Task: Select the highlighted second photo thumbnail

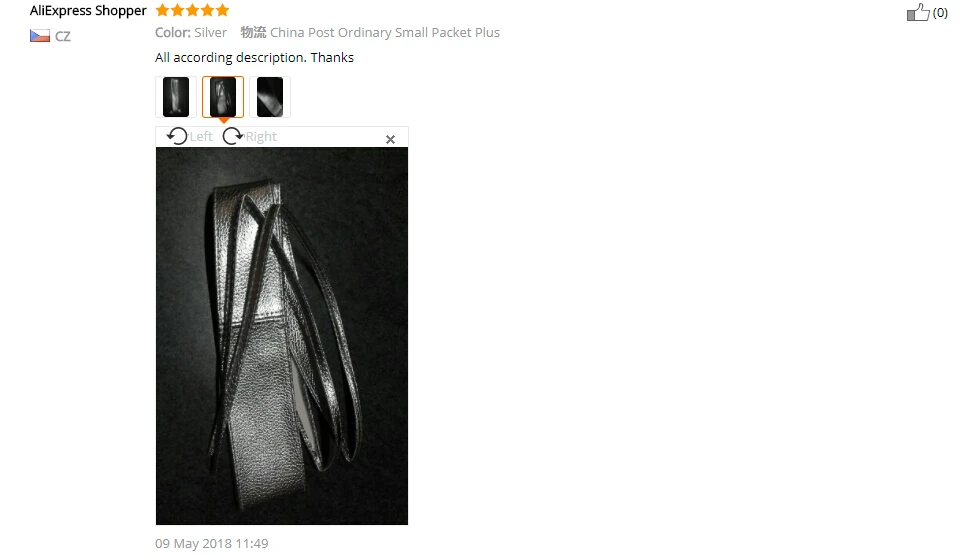Action: [x=223, y=97]
